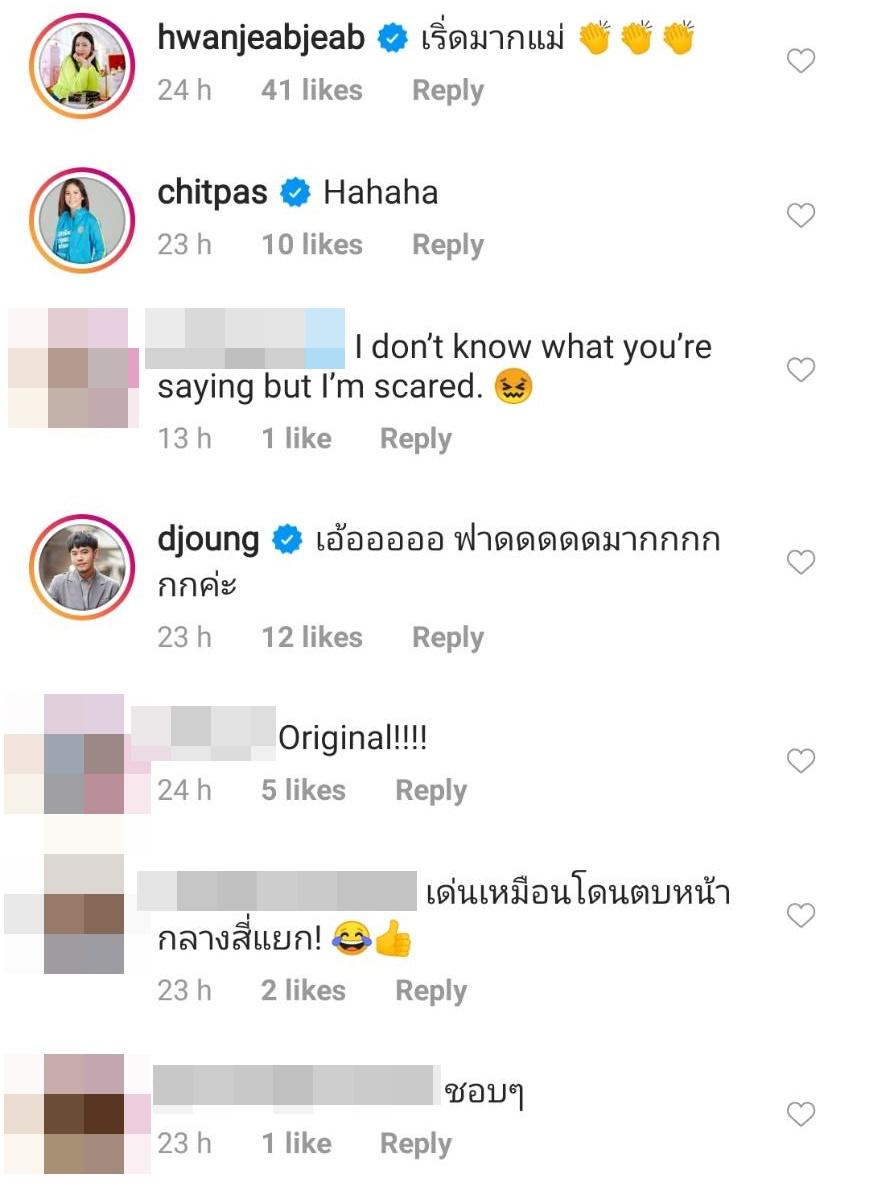Viewport: 869px width, 1196px height.
Task: Reply to djoung's comment
Action: [x=447, y=638]
